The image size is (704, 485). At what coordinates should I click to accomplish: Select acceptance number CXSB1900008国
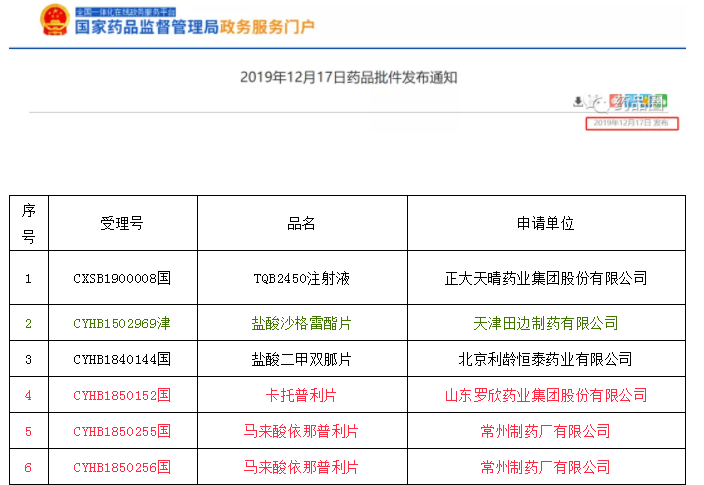click(122, 278)
